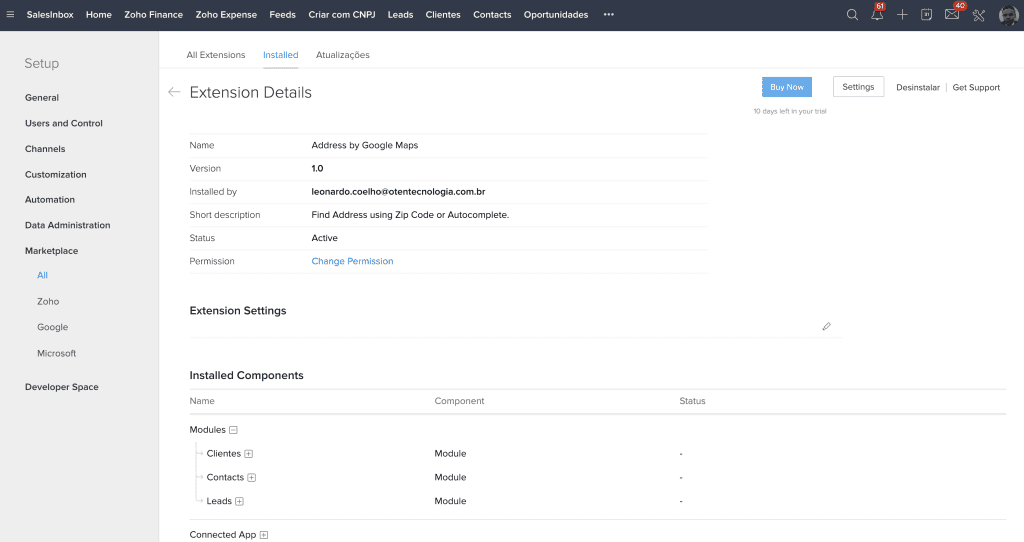Viewport: 1024px width, 542px height.
Task: Open the mail envelope icon
Action: point(952,15)
